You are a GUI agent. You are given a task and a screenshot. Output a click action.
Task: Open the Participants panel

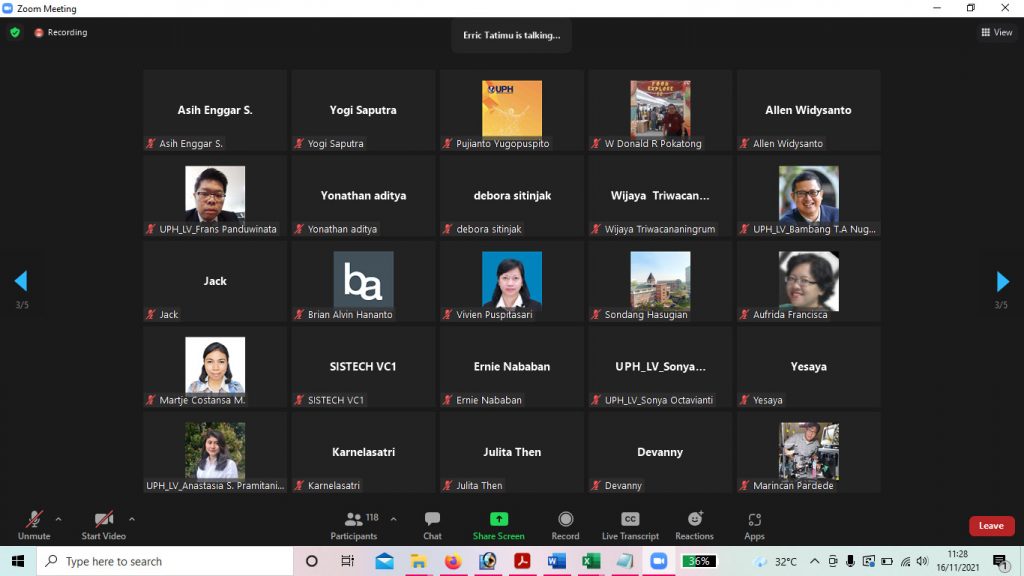(x=354, y=525)
